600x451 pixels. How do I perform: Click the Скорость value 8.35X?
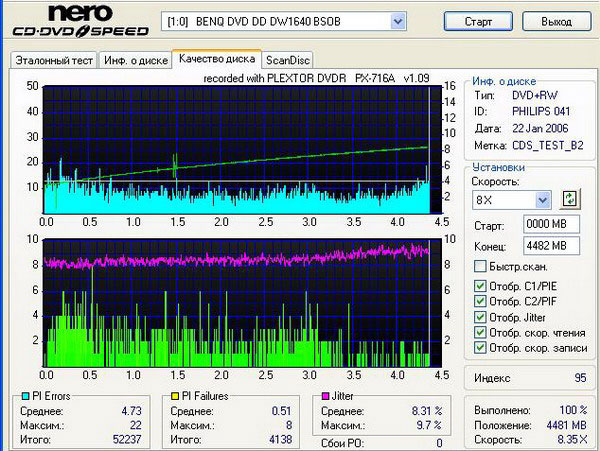click(x=572, y=440)
